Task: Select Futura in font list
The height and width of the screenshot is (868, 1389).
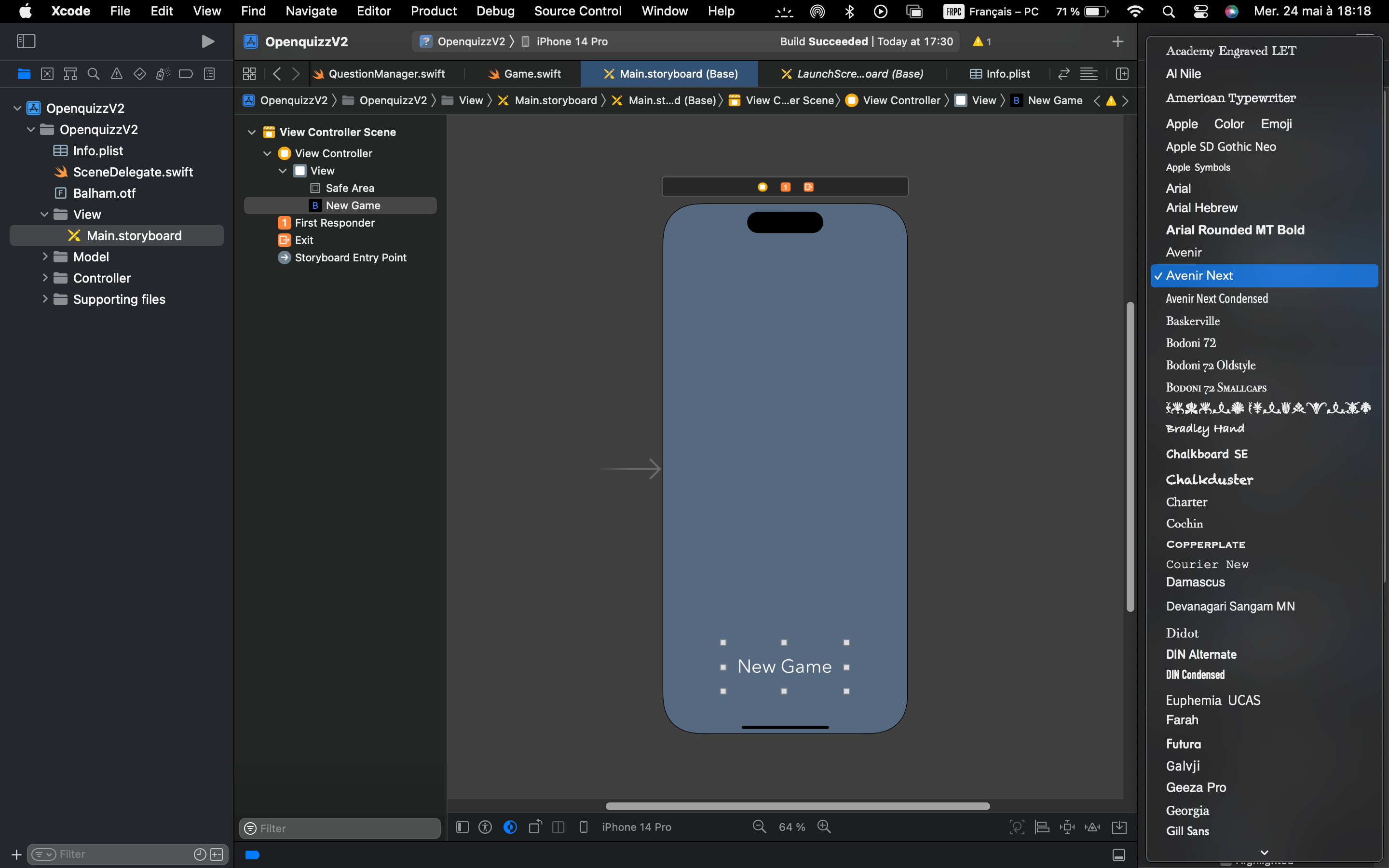Action: pyautogui.click(x=1183, y=744)
